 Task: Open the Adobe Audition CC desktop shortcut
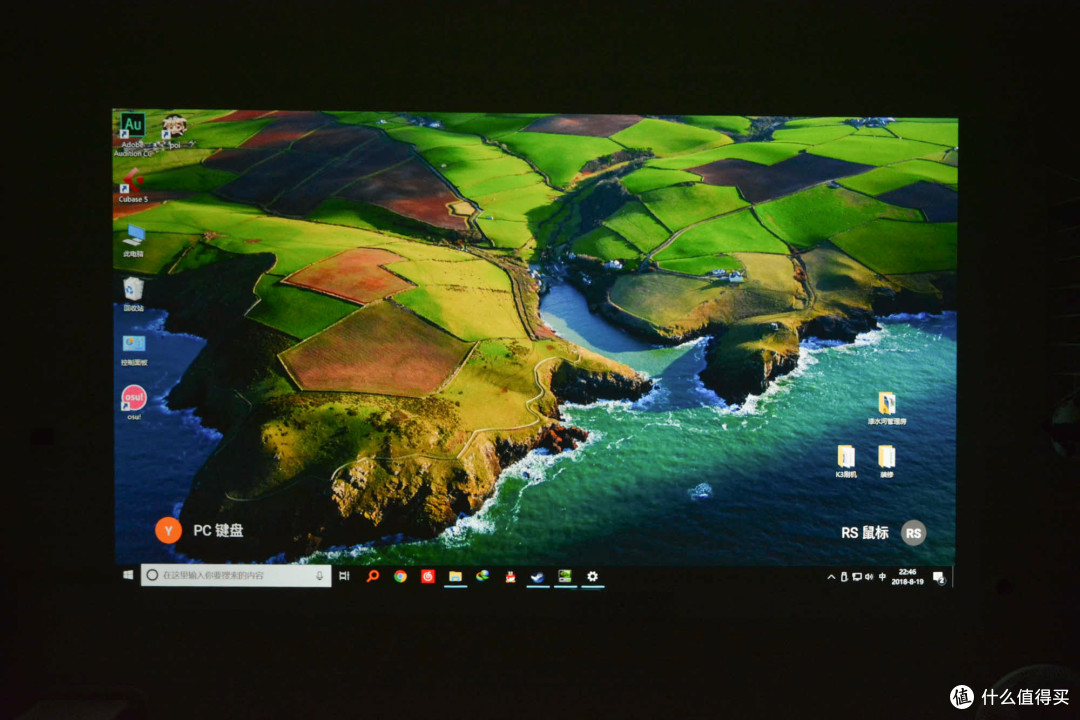pyautogui.click(x=133, y=134)
